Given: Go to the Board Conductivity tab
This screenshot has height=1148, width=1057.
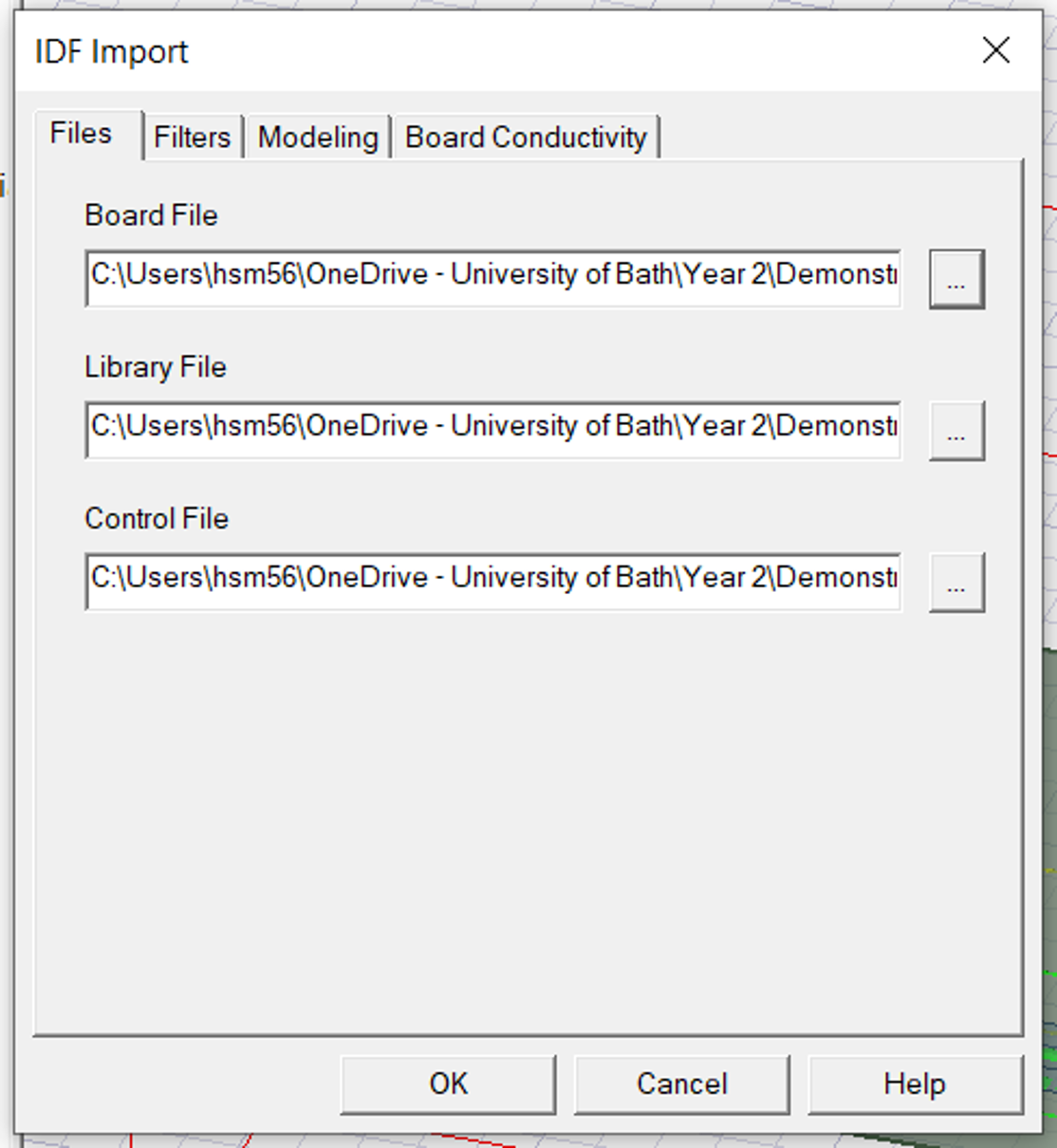Looking at the screenshot, I should [526, 138].
